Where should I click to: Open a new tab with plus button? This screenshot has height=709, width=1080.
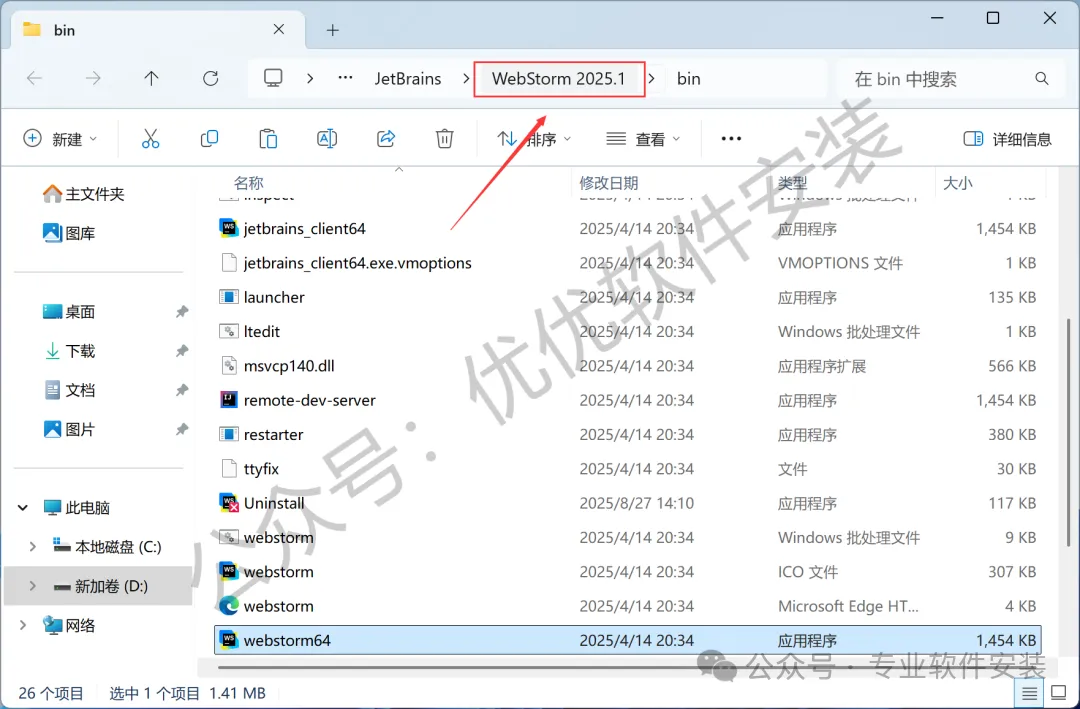pyautogui.click(x=333, y=30)
